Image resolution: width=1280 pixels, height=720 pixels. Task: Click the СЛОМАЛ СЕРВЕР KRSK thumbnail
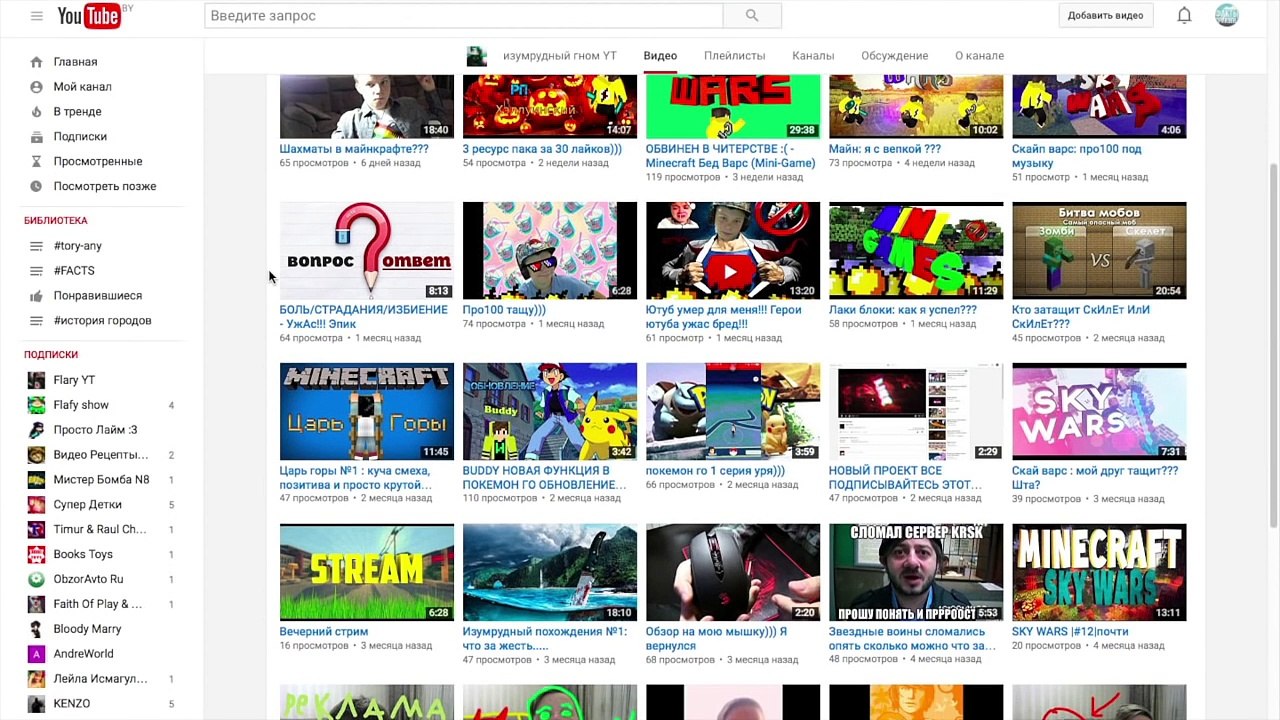click(x=916, y=572)
